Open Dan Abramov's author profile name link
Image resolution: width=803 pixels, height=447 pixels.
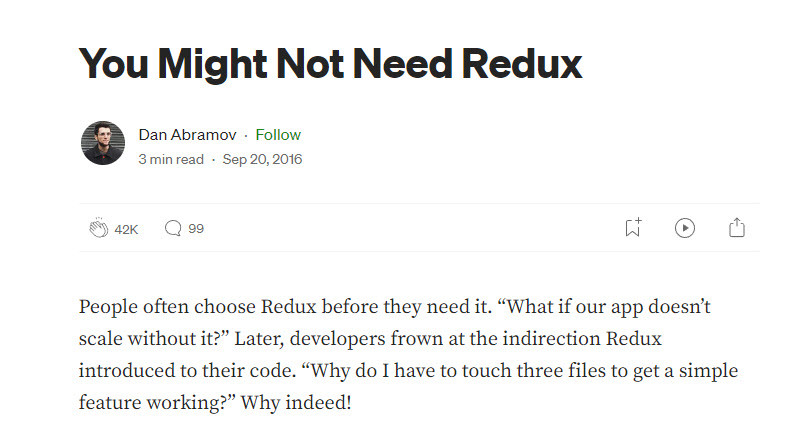coord(190,135)
